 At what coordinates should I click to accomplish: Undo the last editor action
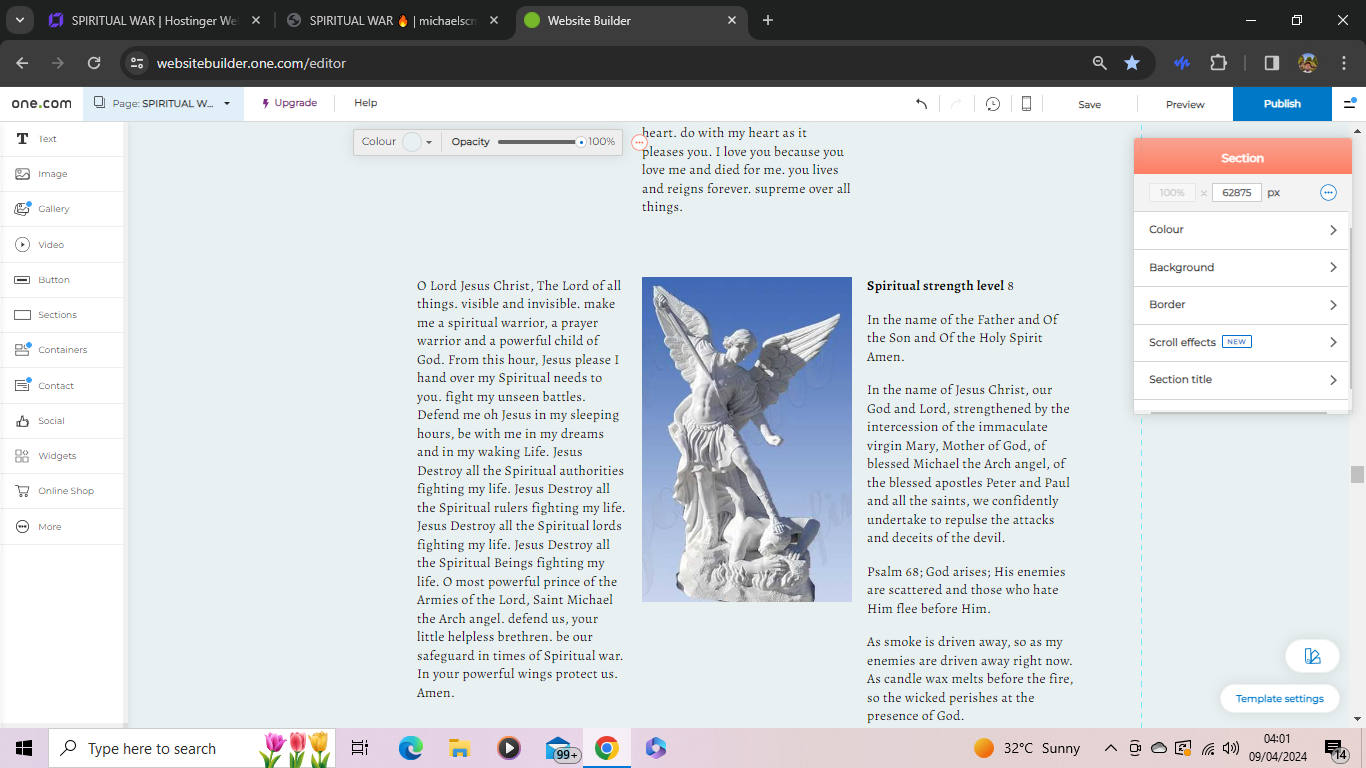coord(921,104)
